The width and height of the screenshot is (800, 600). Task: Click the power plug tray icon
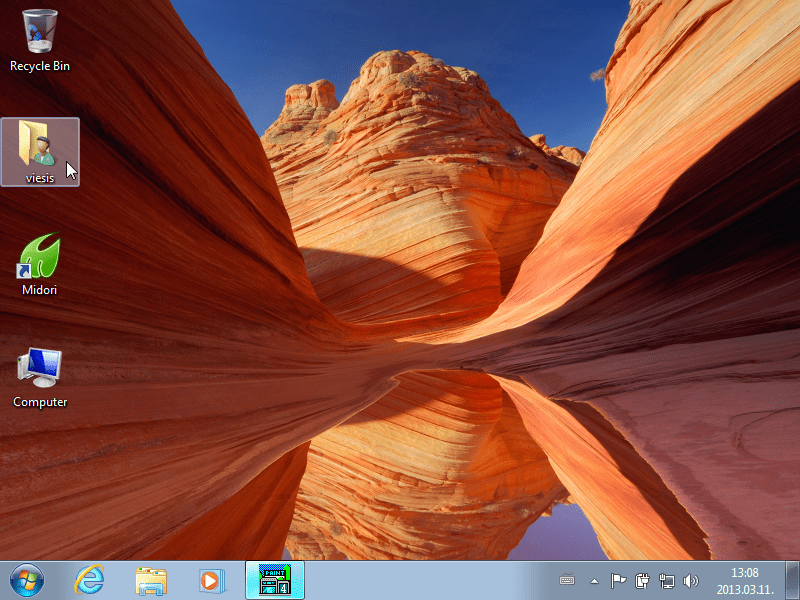pyautogui.click(x=642, y=580)
